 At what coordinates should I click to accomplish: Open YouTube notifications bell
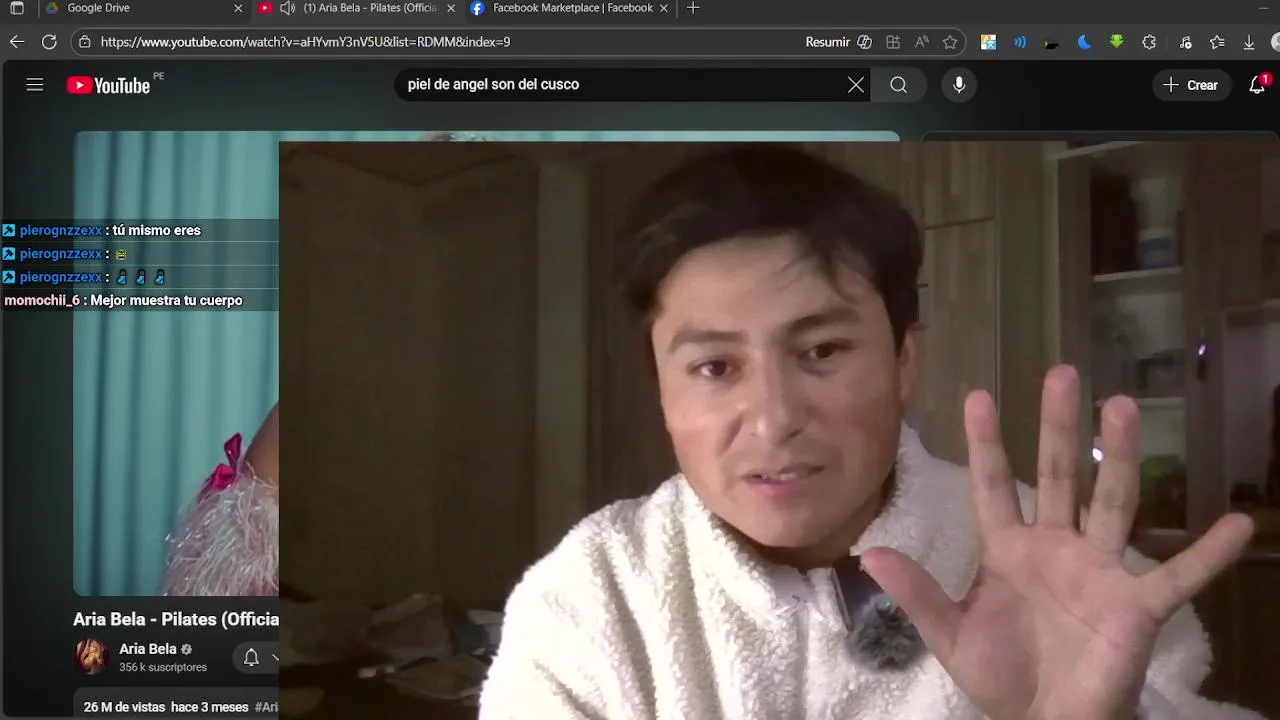coord(1258,85)
